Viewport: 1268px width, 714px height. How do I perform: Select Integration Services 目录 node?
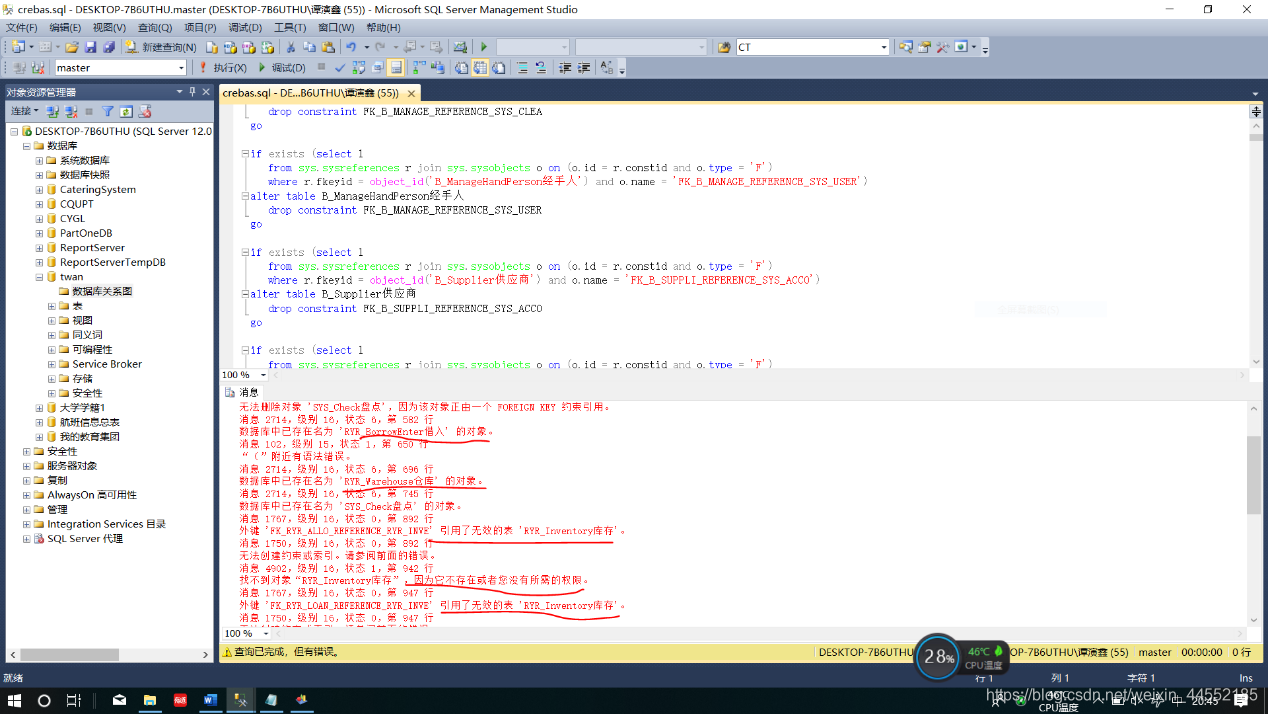pos(106,524)
